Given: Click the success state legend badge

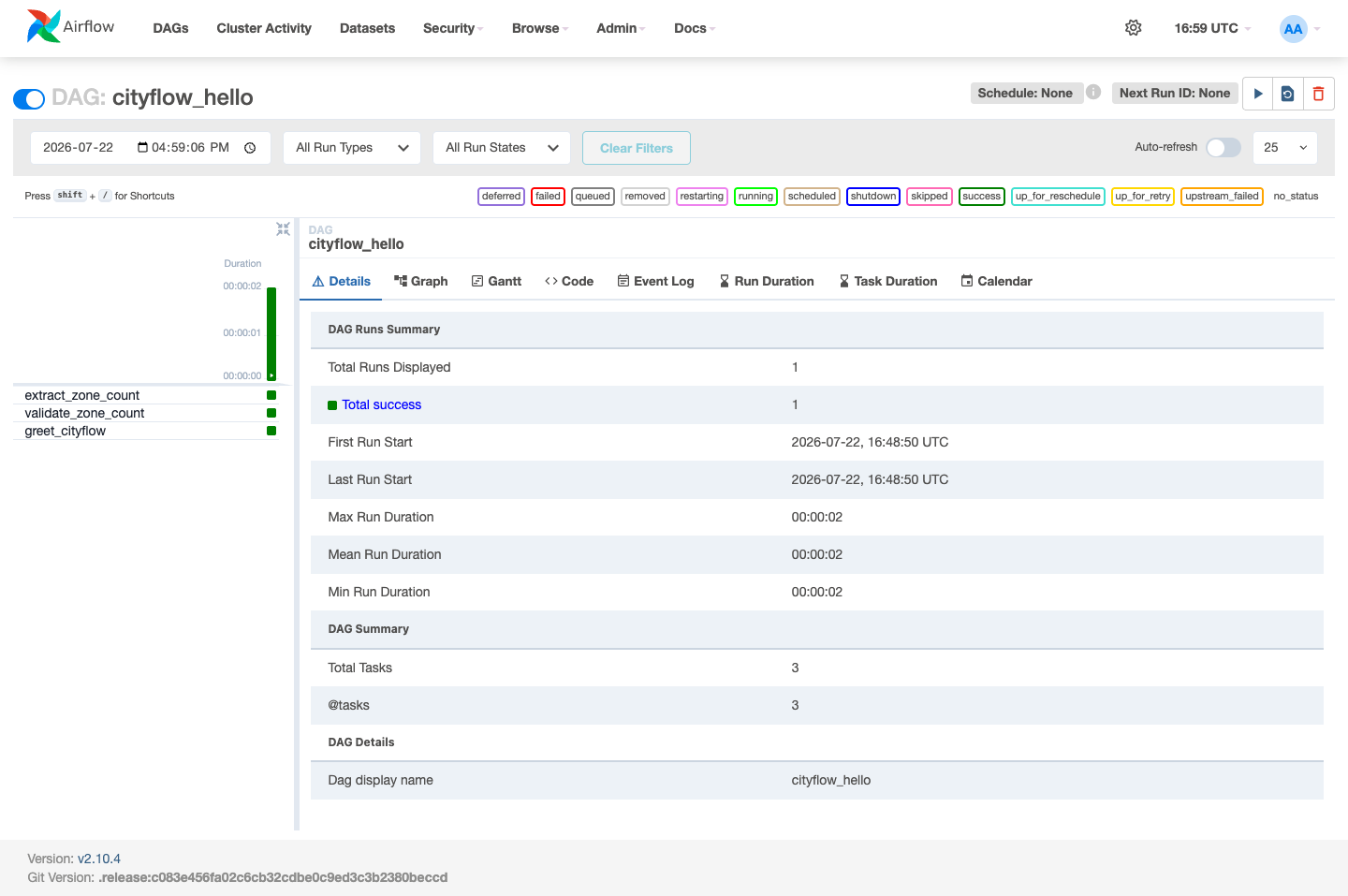Looking at the screenshot, I should 981,196.
